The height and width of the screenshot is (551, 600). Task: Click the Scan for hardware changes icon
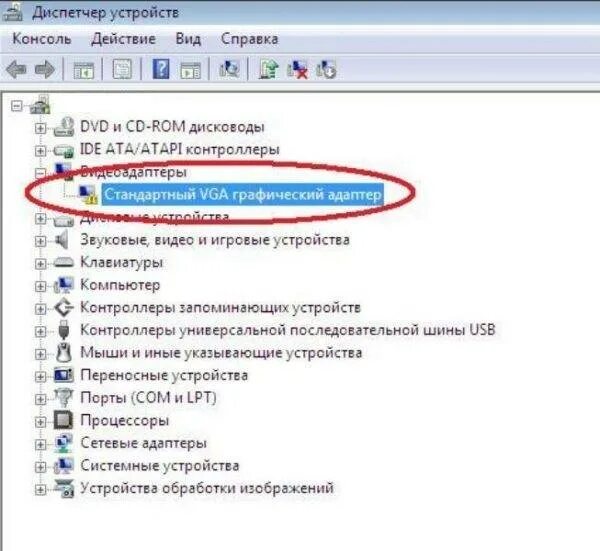click(229, 69)
